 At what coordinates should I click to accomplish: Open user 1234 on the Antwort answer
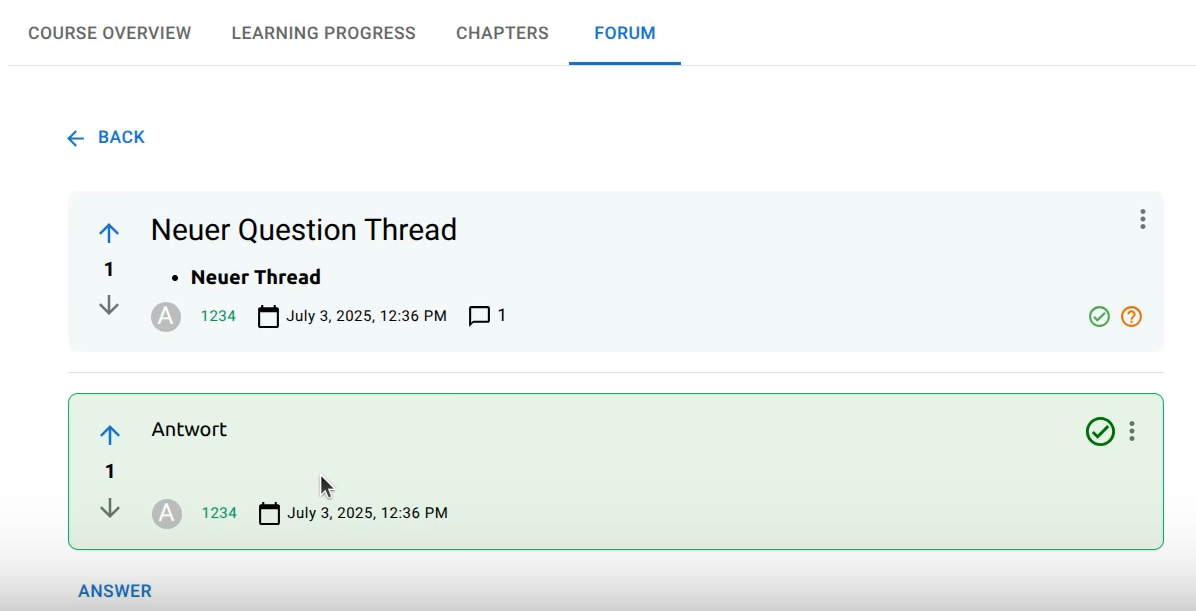pyautogui.click(x=219, y=513)
